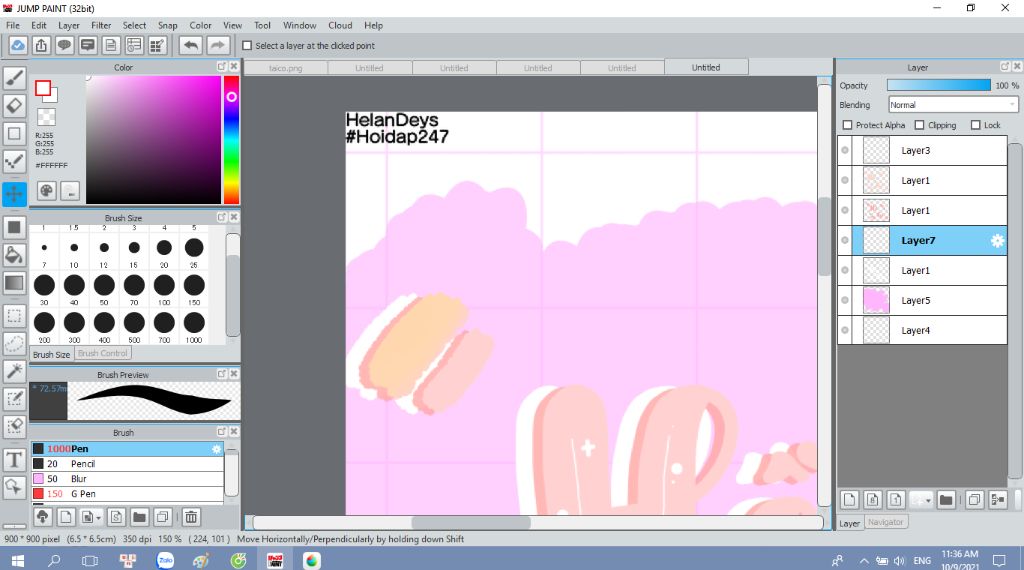Select the Text tool
Screen dimensions: 1024x570
[x=14, y=460]
